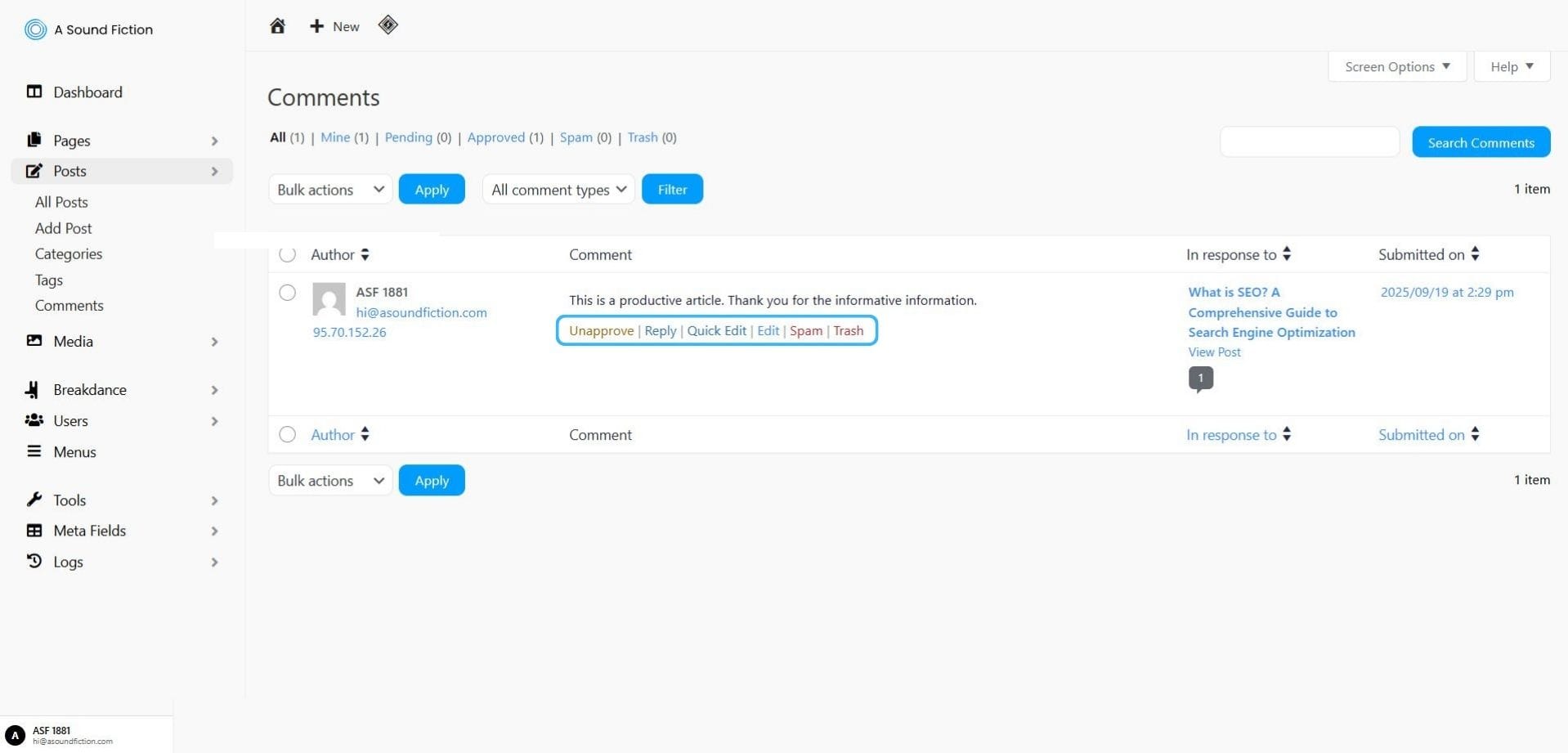
Task: Open the Users icon in sidebar
Action: (34, 420)
